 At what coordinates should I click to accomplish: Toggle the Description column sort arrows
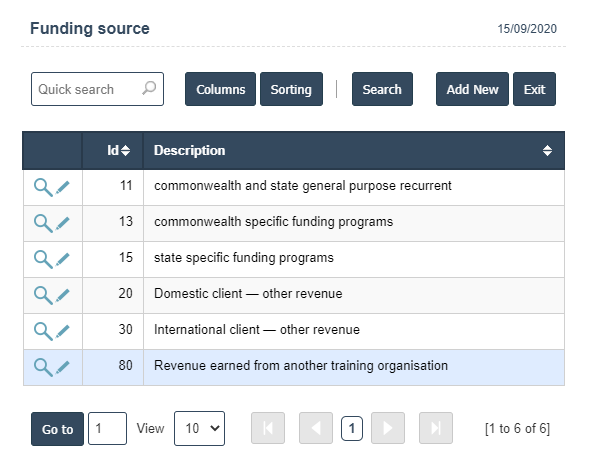tap(547, 151)
